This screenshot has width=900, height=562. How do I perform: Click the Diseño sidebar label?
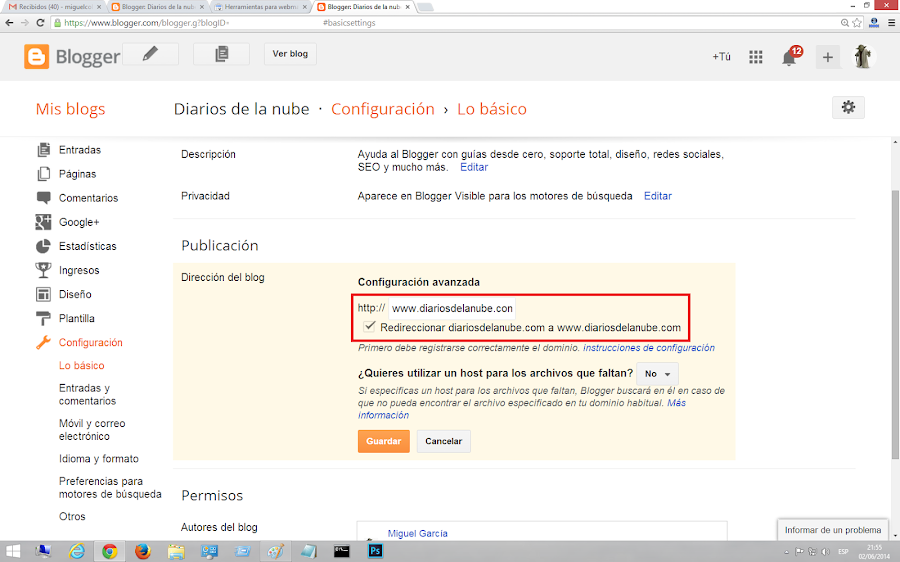[x=75, y=294]
